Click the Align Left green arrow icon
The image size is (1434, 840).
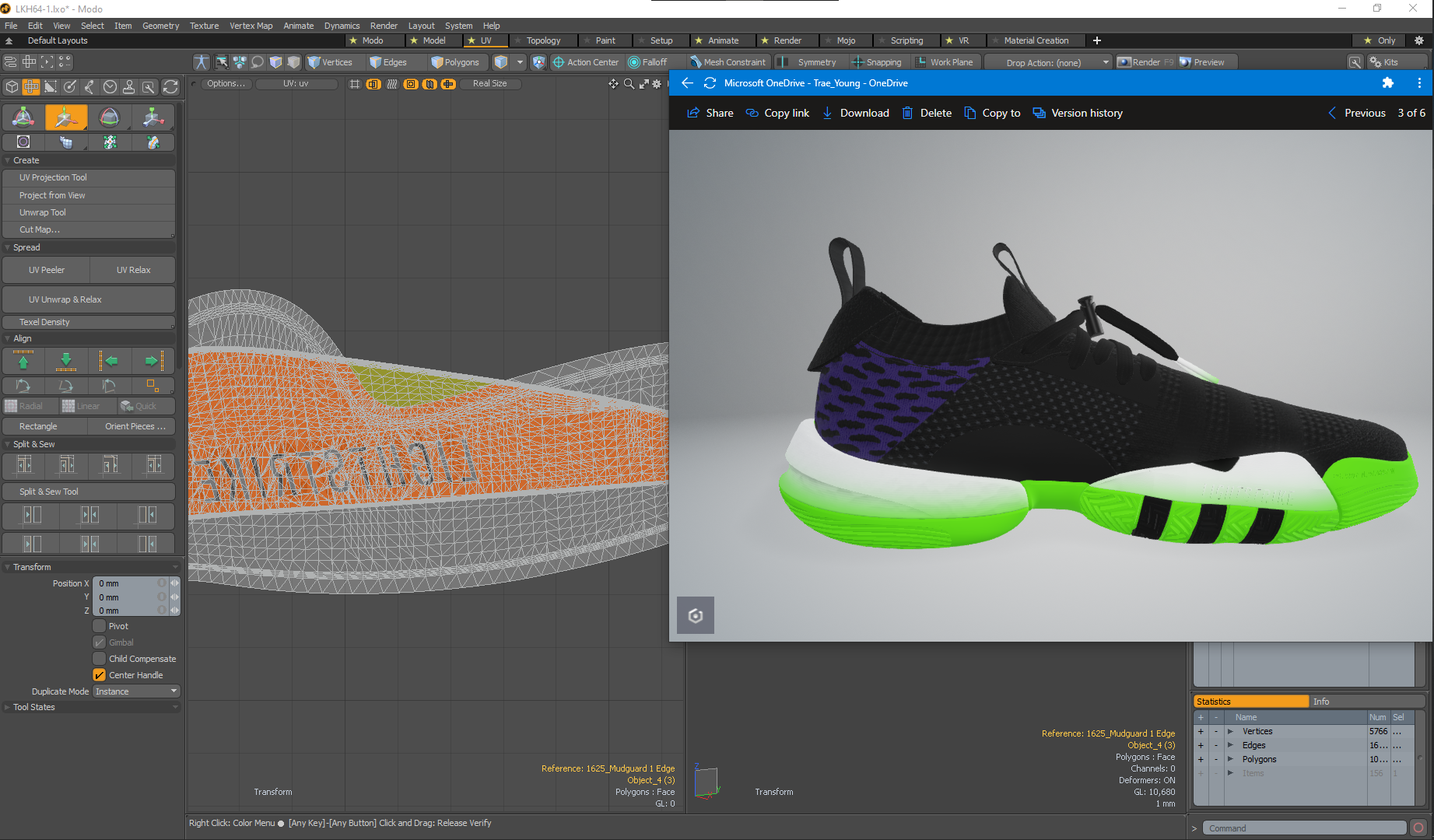110,361
